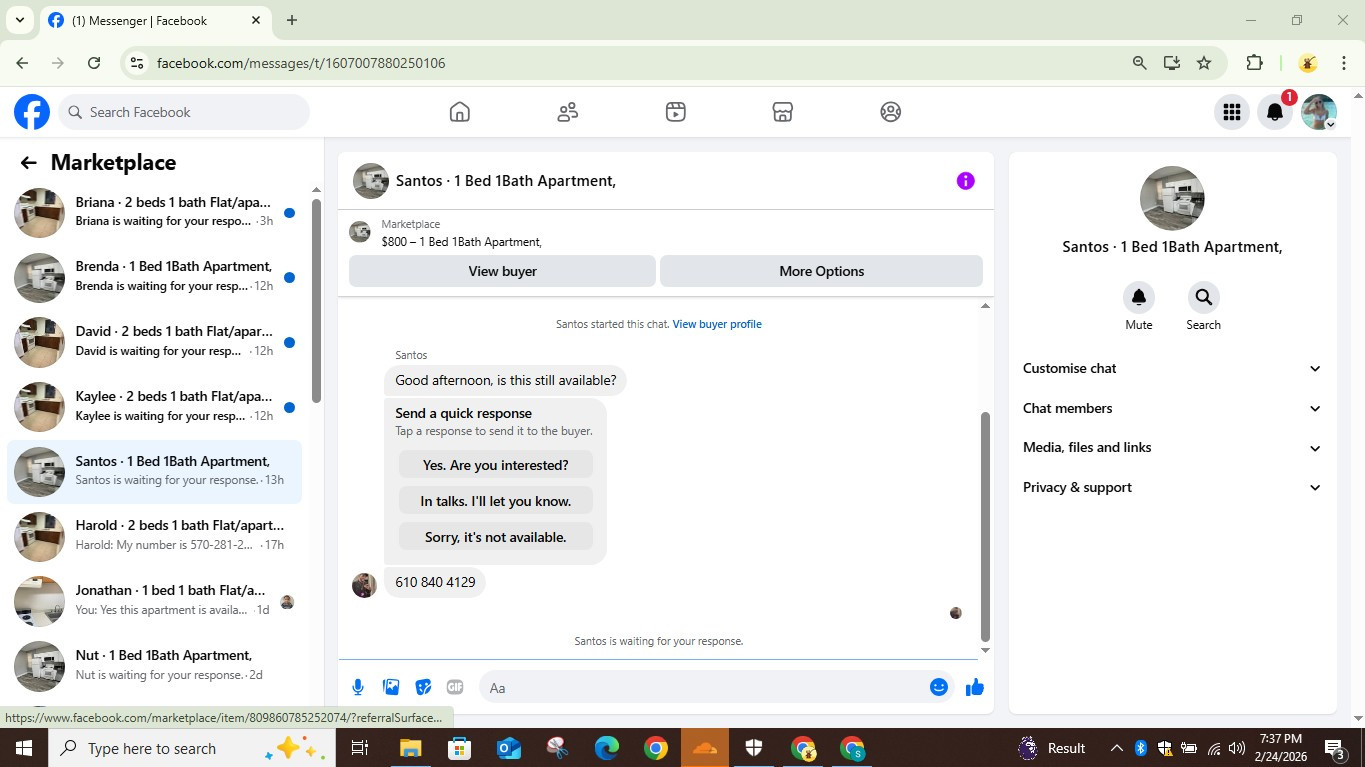Open Santos apartment thumbnail in right panel

(1172, 198)
